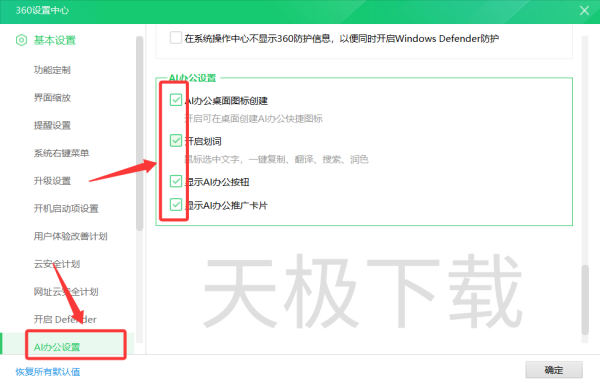
Task: Open 开启 Defender settings
Action: tap(65, 319)
